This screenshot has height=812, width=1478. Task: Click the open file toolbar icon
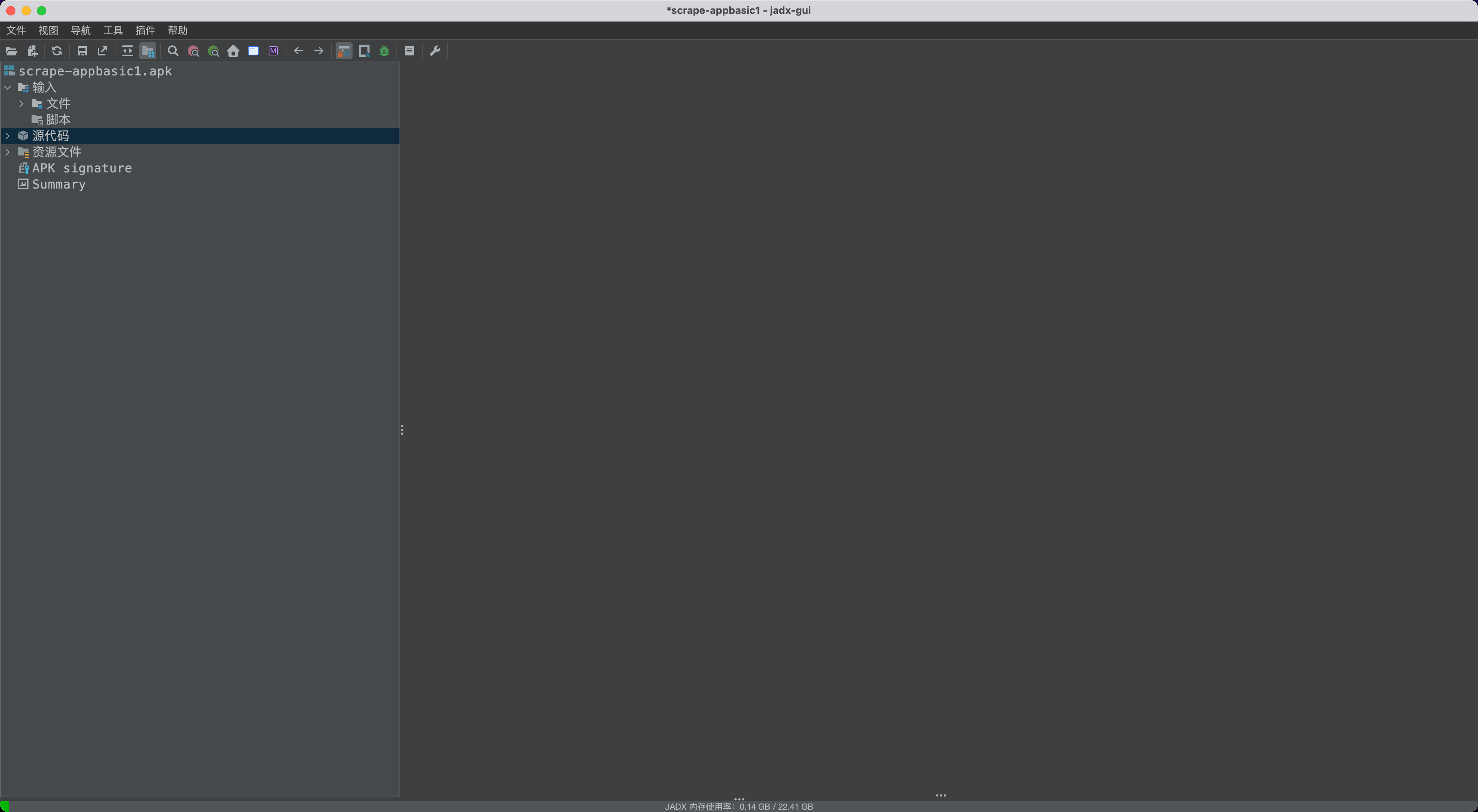click(12, 51)
